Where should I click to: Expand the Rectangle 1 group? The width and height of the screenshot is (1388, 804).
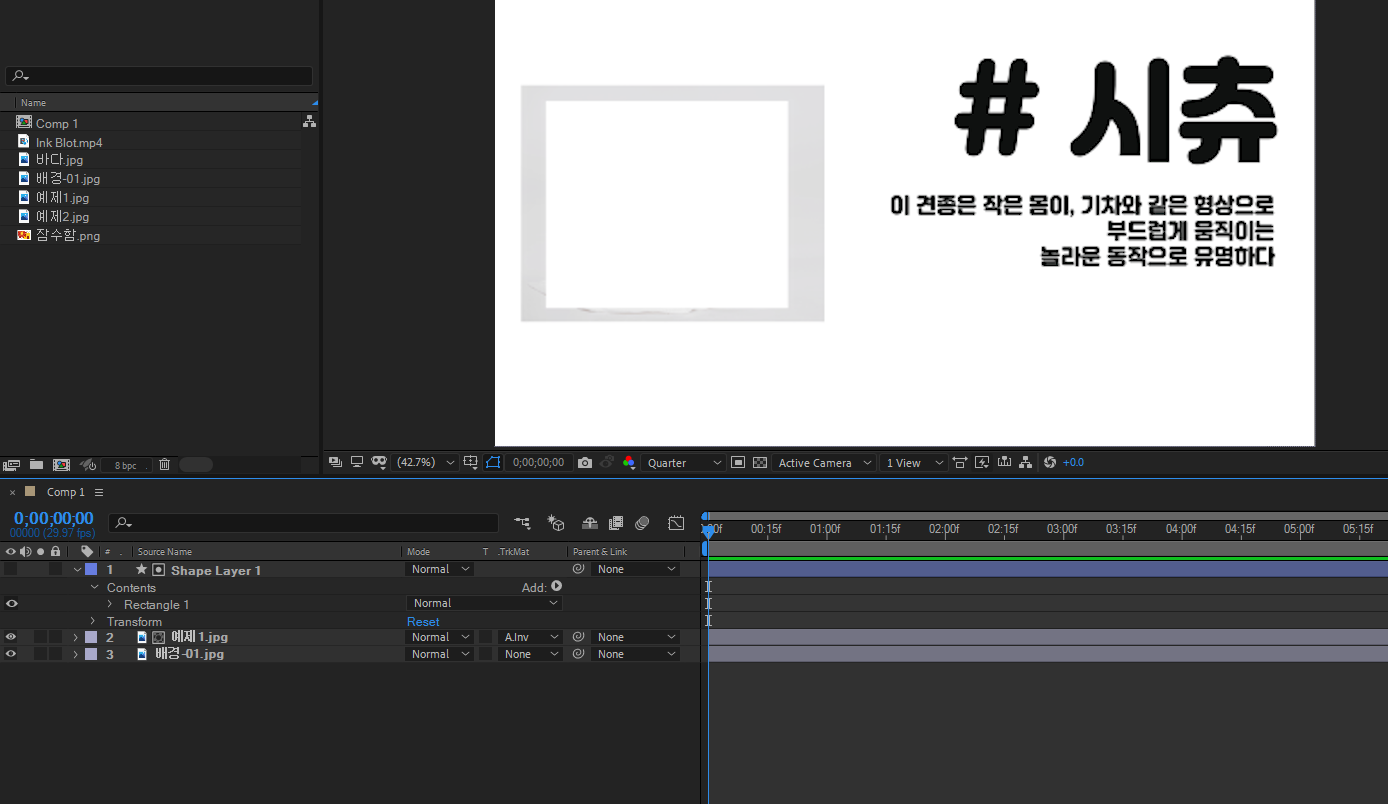coord(110,604)
